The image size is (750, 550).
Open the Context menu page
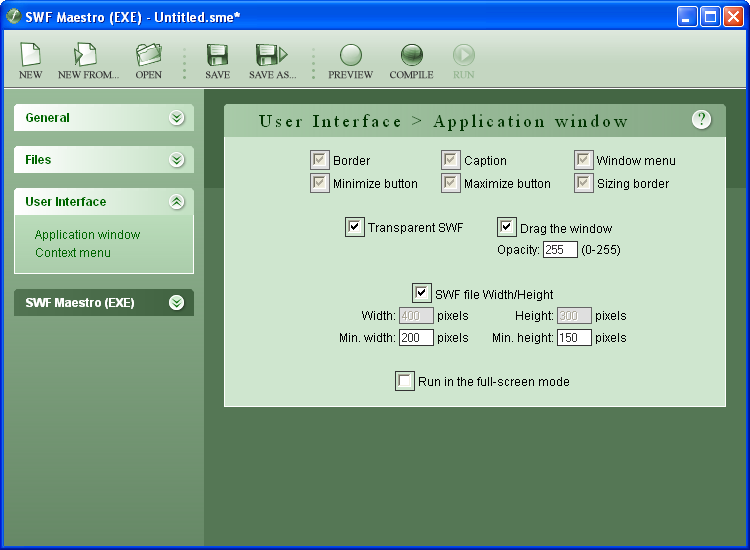pyautogui.click(x=73, y=253)
